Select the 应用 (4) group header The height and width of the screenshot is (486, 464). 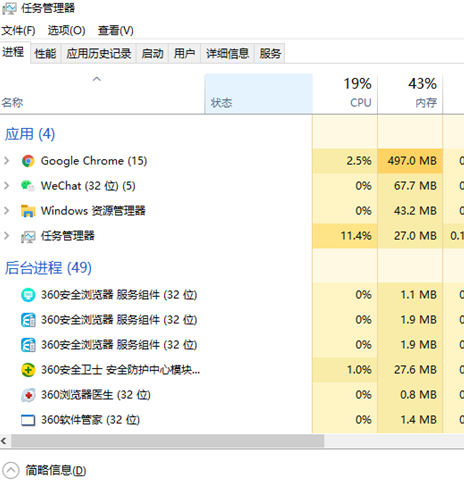click(x=30, y=134)
